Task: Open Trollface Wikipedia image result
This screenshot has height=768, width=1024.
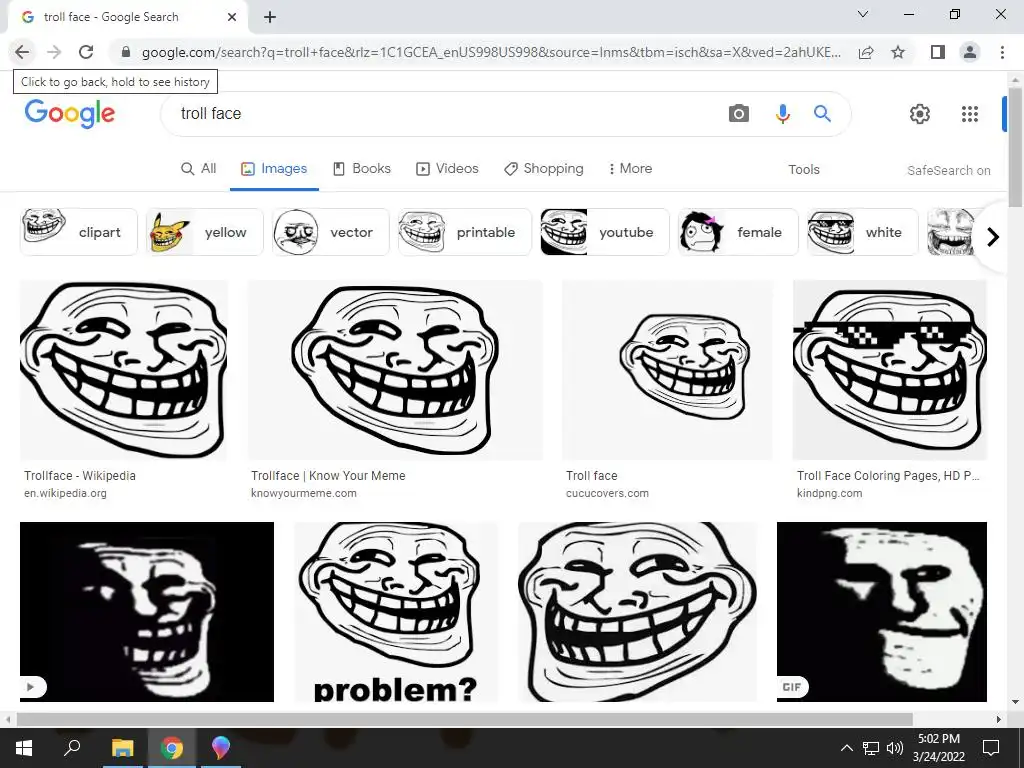Action: point(124,370)
